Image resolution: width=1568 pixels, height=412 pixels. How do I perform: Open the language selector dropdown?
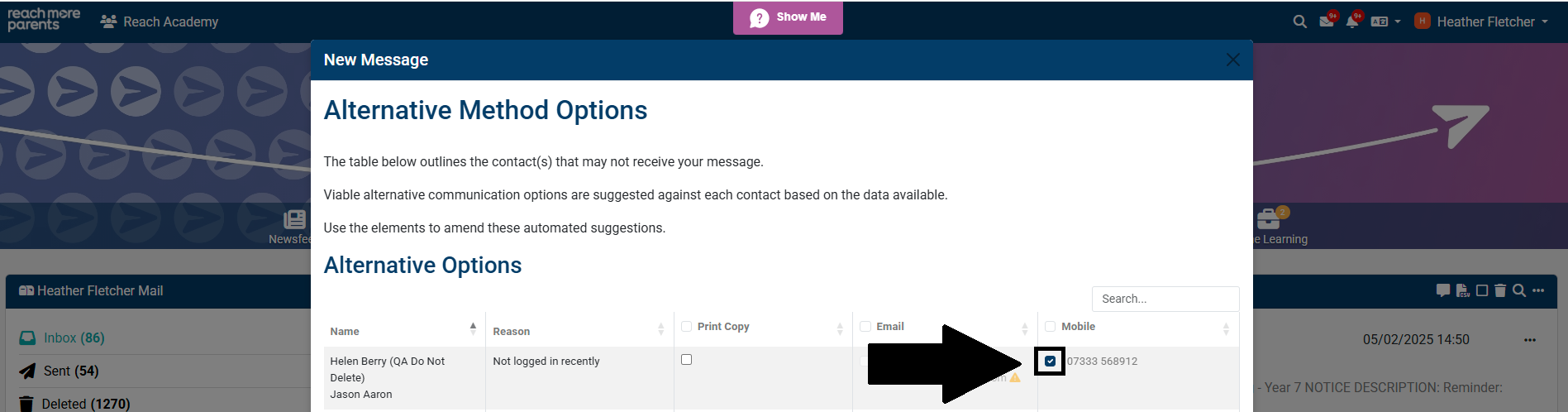(1385, 22)
